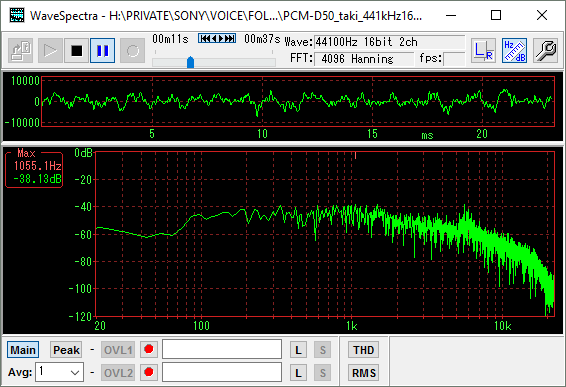Viewport: 566px width, 387px height.
Task: Click the seek navigation arrows control
Action: point(217,38)
